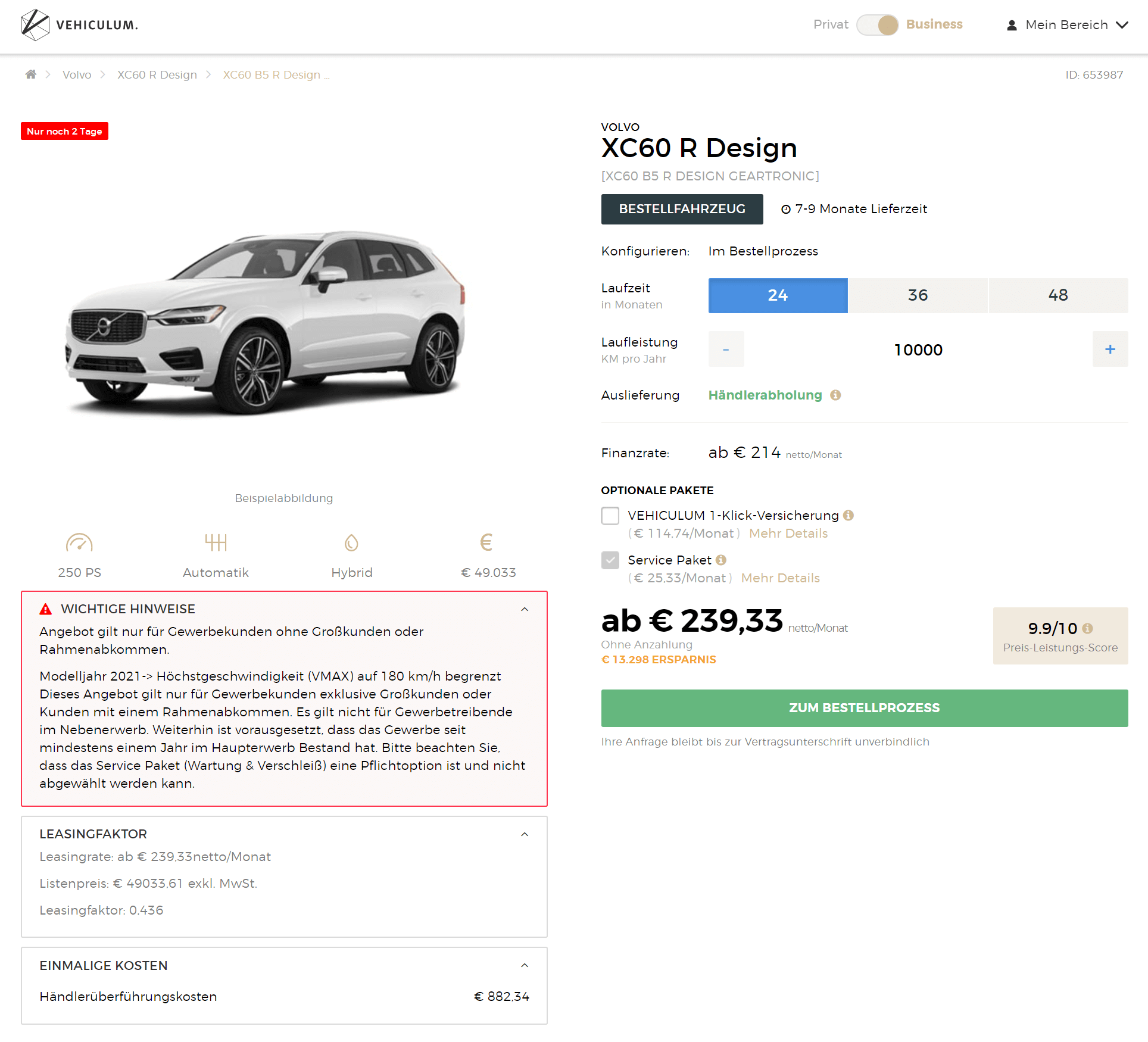This screenshot has width=1148, height=1042.
Task: Open Mehr Details for Service Paket
Action: (x=781, y=578)
